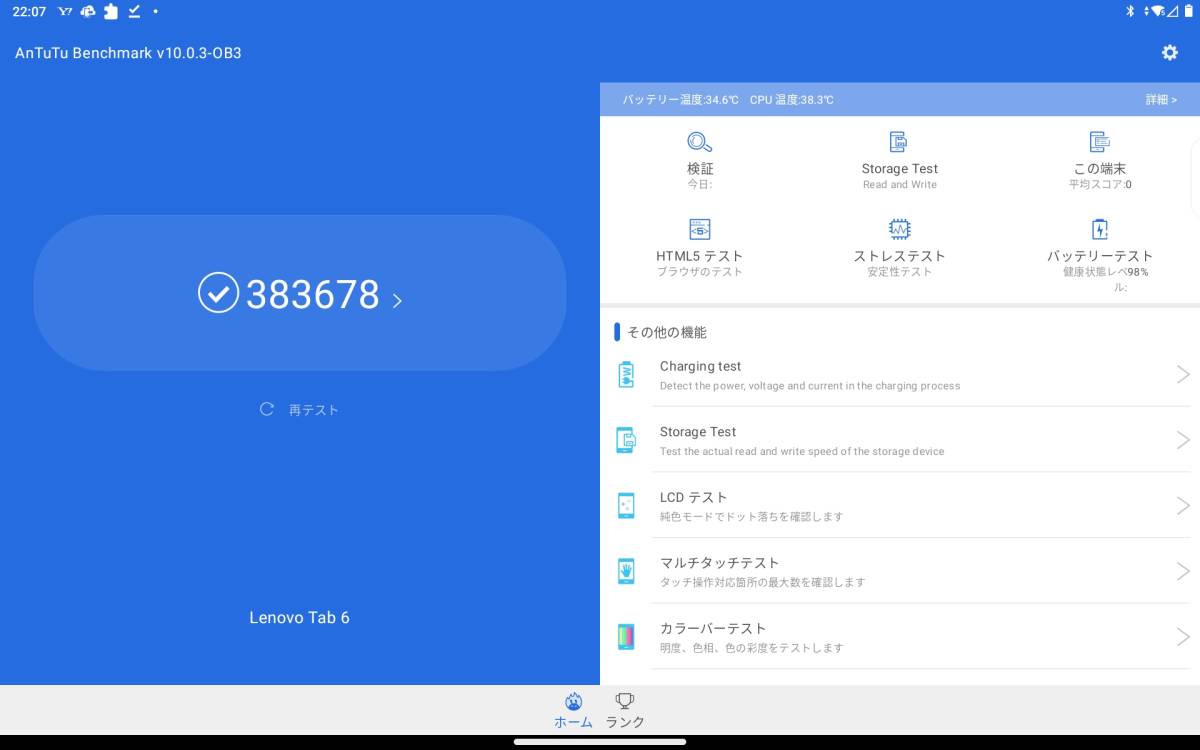Tap the カラーバーテスト color bars icon

pyautogui.click(x=626, y=637)
